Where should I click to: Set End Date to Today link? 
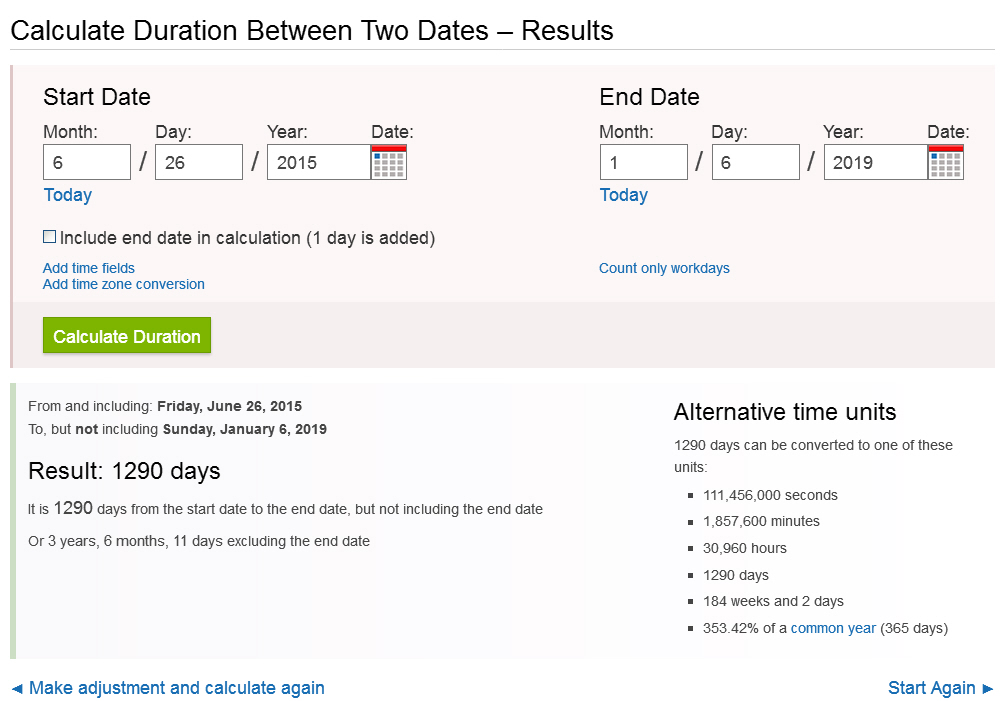click(x=623, y=195)
